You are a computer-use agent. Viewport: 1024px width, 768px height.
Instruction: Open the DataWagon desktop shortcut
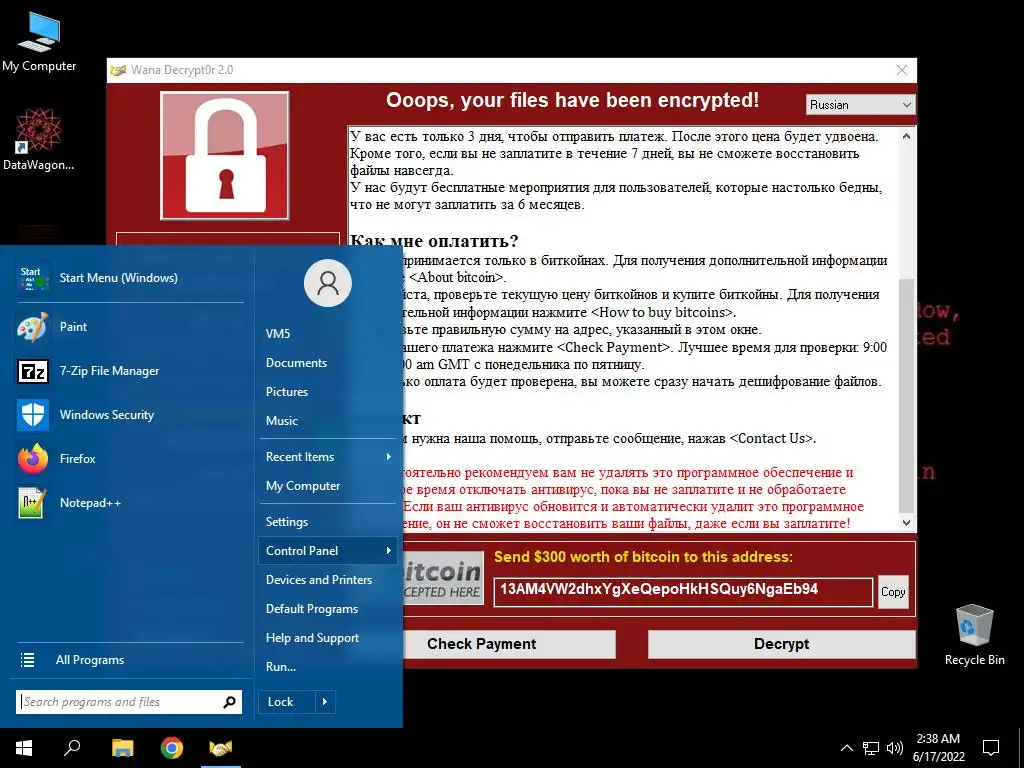pos(39,139)
